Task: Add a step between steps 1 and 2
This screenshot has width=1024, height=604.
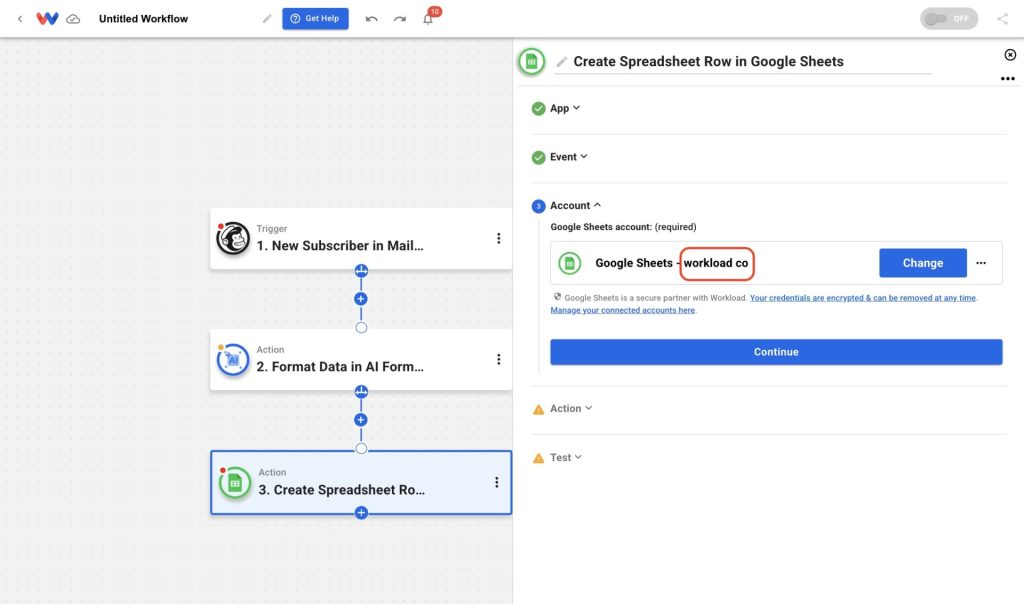Action: pos(360,299)
